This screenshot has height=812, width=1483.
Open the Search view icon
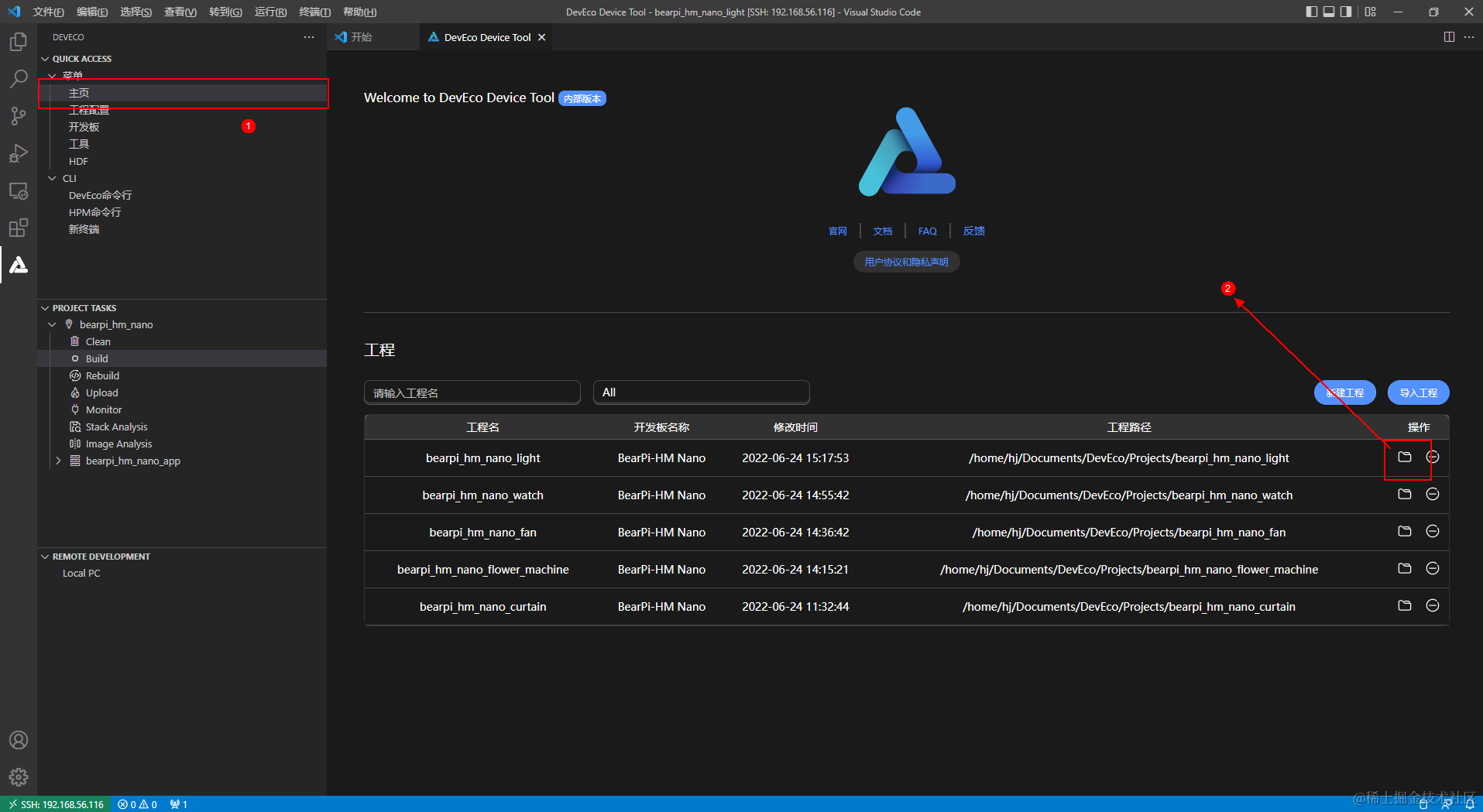coord(19,78)
